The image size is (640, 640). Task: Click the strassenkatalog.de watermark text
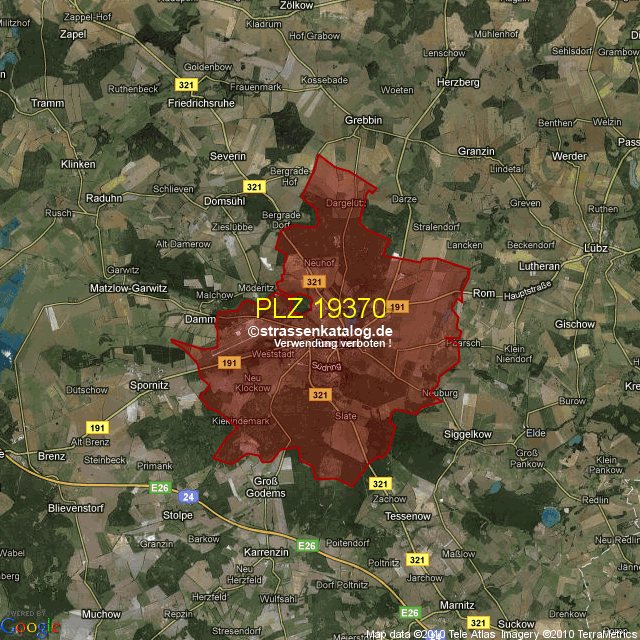(320, 331)
